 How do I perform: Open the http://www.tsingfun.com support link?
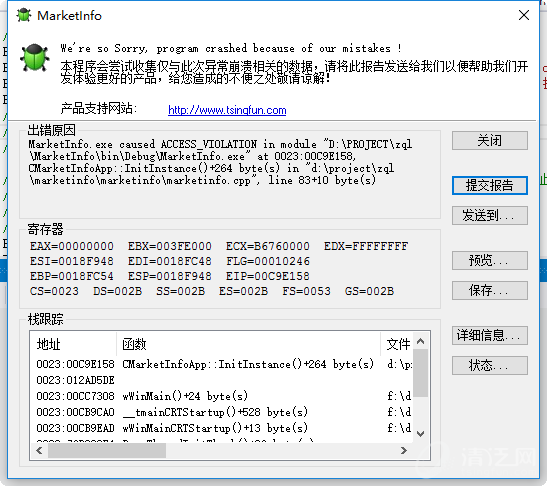(x=227, y=110)
